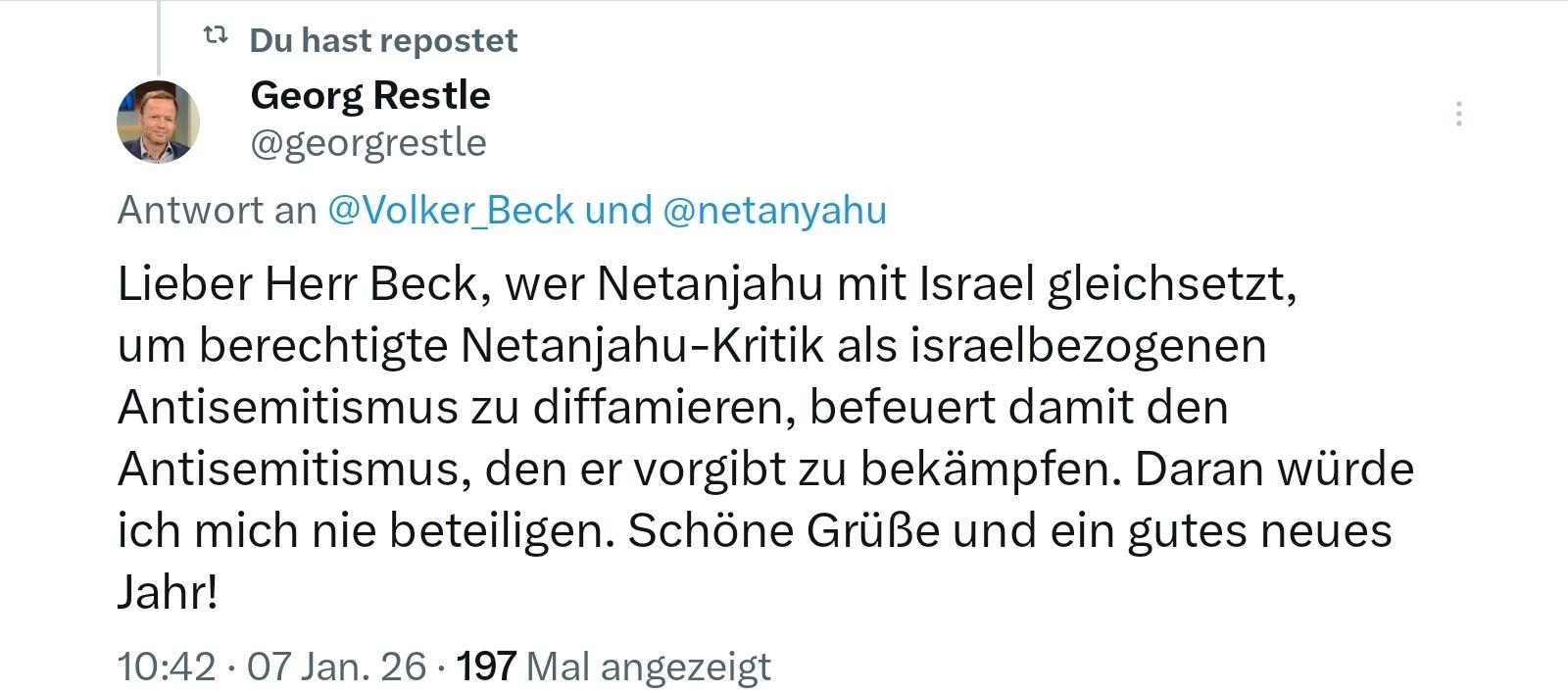The height and width of the screenshot is (693, 1568).
Task: Click the "Antwort an" reply label
Action: pyautogui.click(x=217, y=210)
